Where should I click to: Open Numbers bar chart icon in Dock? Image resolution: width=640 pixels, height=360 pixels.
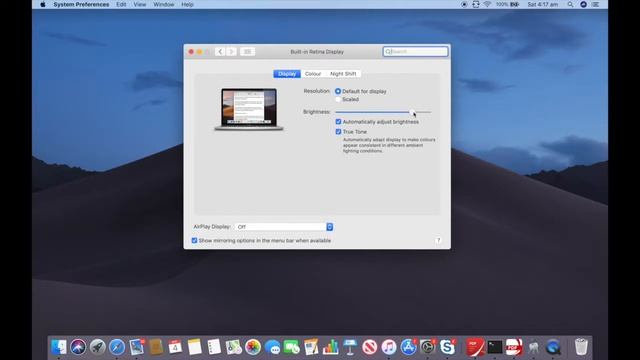331,347
